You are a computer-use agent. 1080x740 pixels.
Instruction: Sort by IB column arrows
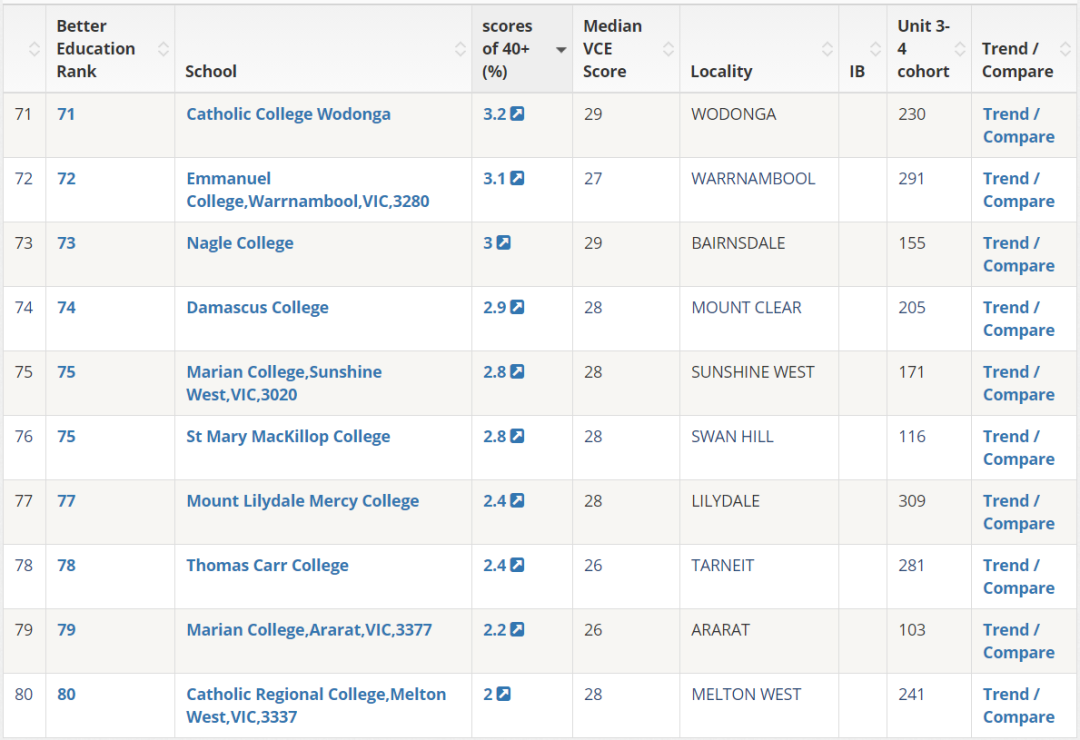pyautogui.click(x=875, y=49)
